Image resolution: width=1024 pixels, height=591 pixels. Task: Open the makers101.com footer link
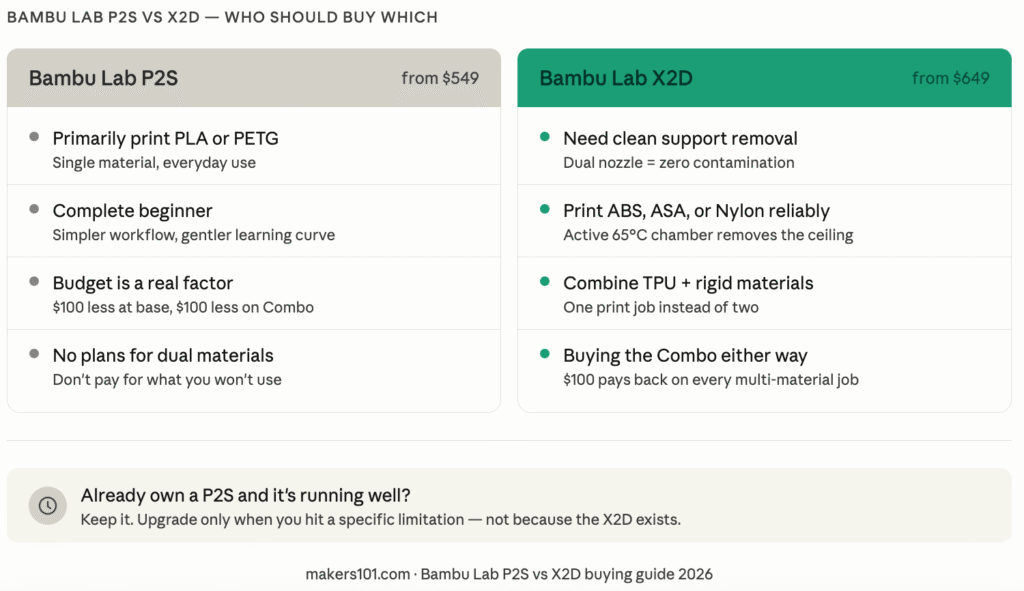tap(357, 574)
